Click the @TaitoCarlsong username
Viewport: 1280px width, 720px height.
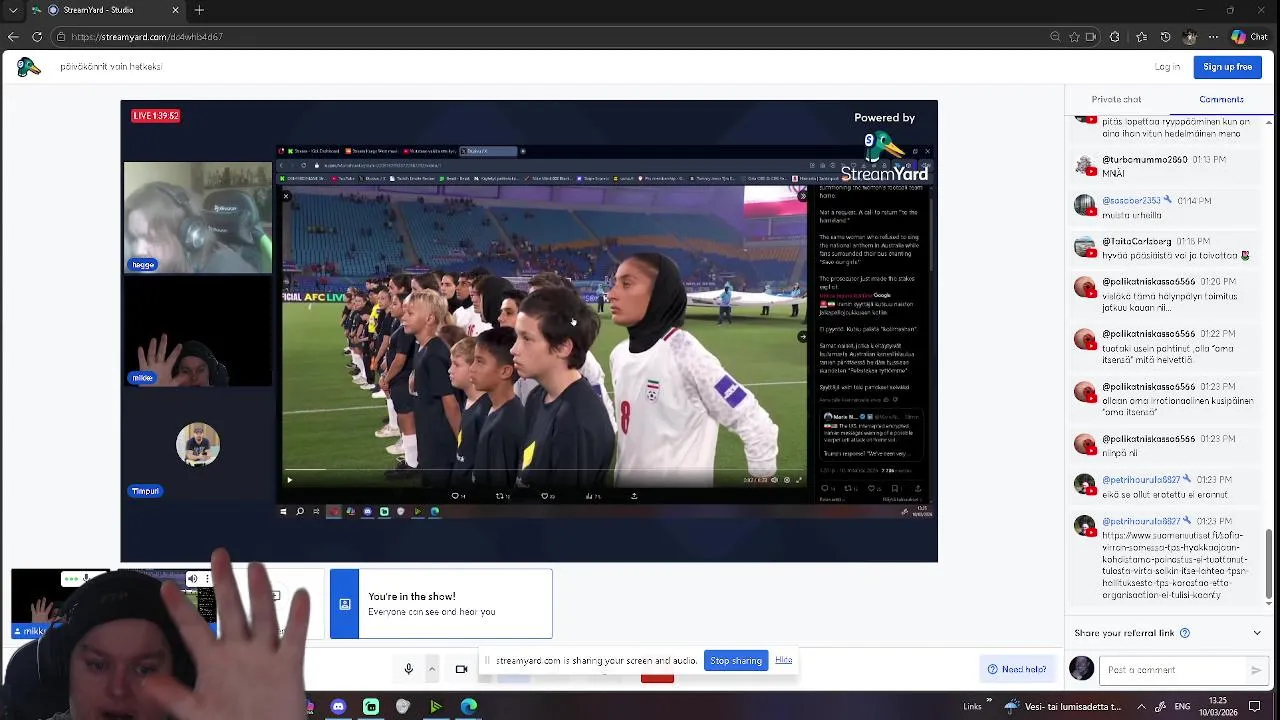click(1136, 242)
